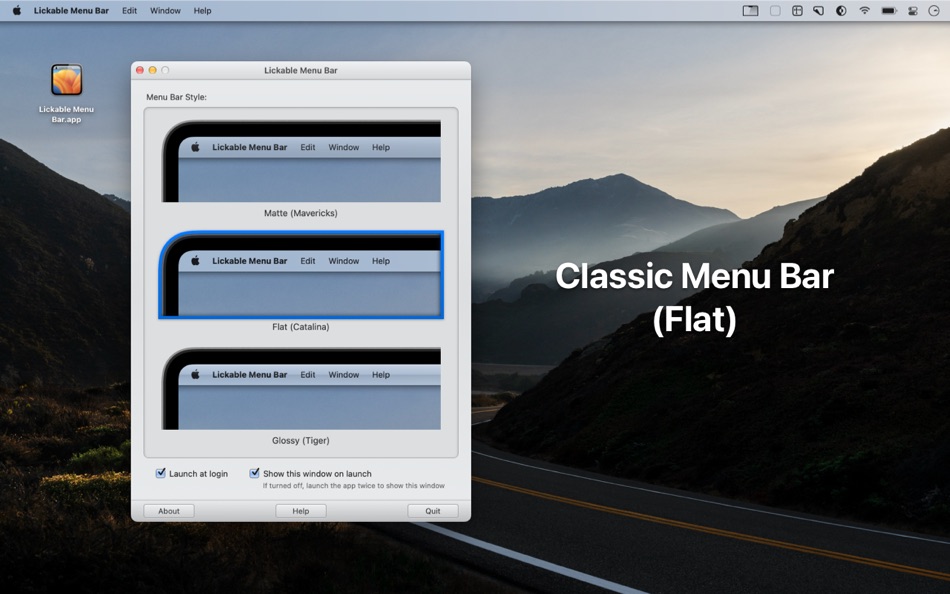Click the Apple logo inside the Flat (Catalina) preview
This screenshot has height=594, width=950.
point(195,261)
